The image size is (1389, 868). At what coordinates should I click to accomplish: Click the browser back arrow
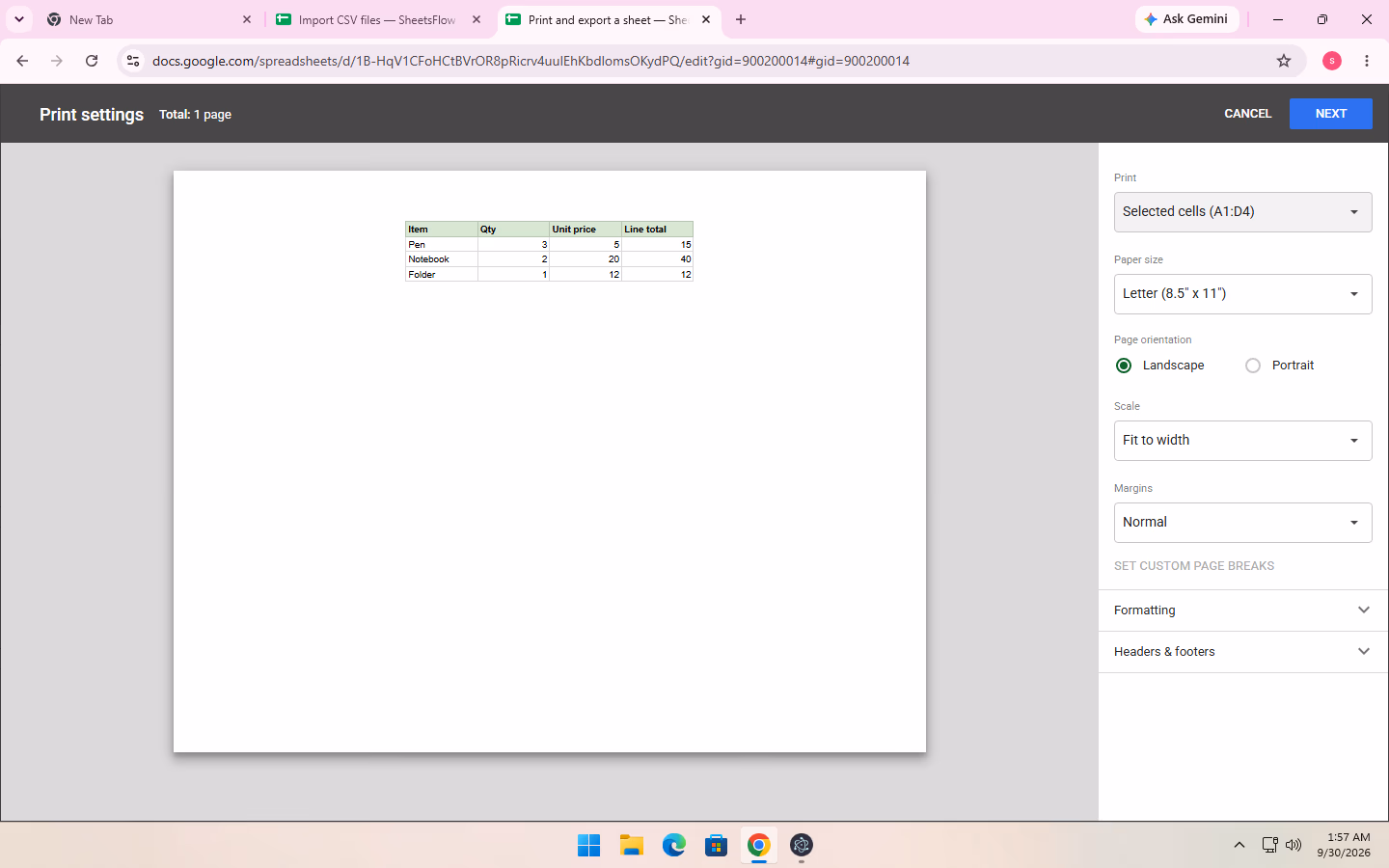22,61
